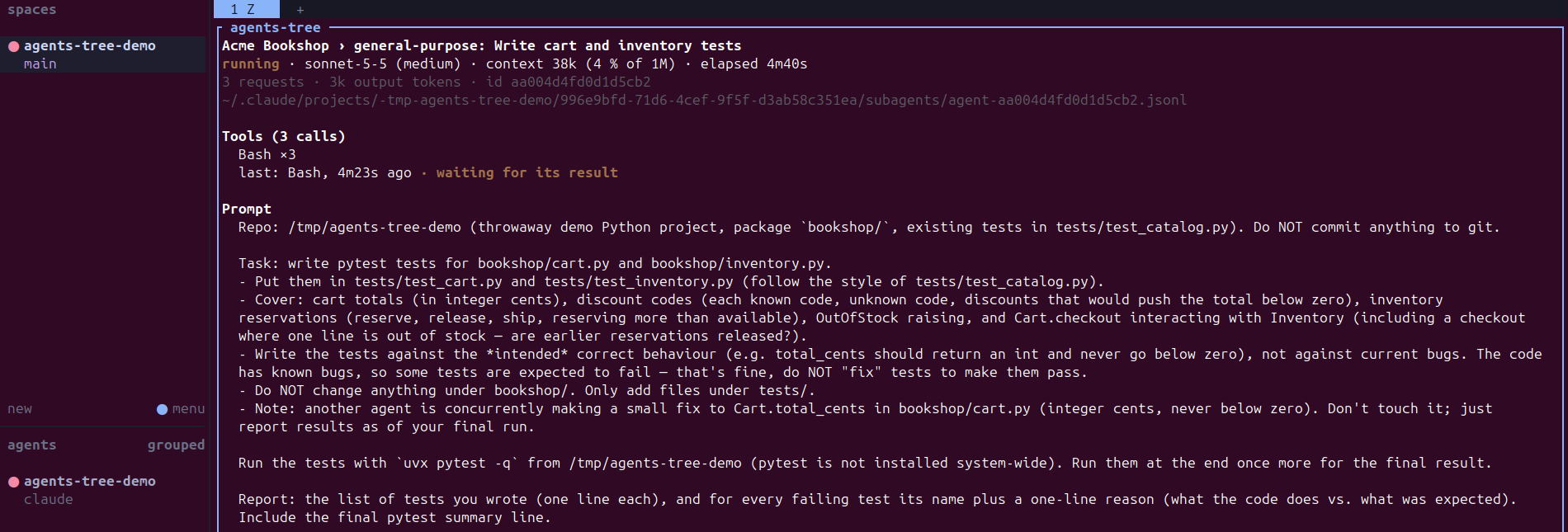Click the 'context 38k (4 % of 1M)' text
The height and width of the screenshot is (532, 1568).
click(x=580, y=64)
